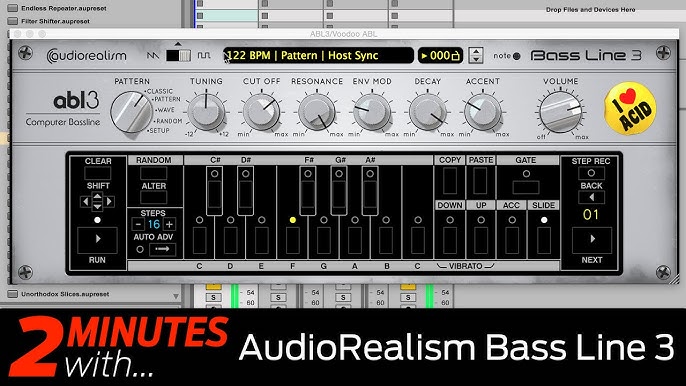Click the PASTE button
The width and height of the screenshot is (686, 386).
480,180
